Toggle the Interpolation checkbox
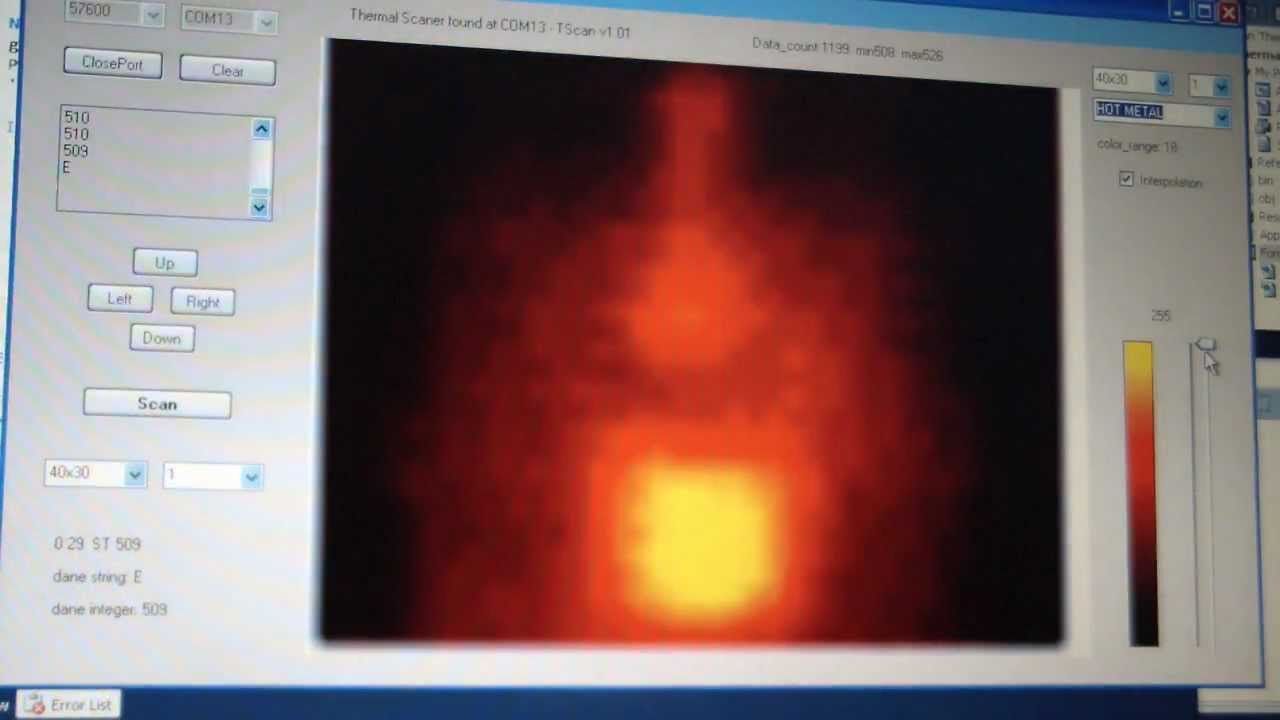1280x720 pixels. (1127, 179)
